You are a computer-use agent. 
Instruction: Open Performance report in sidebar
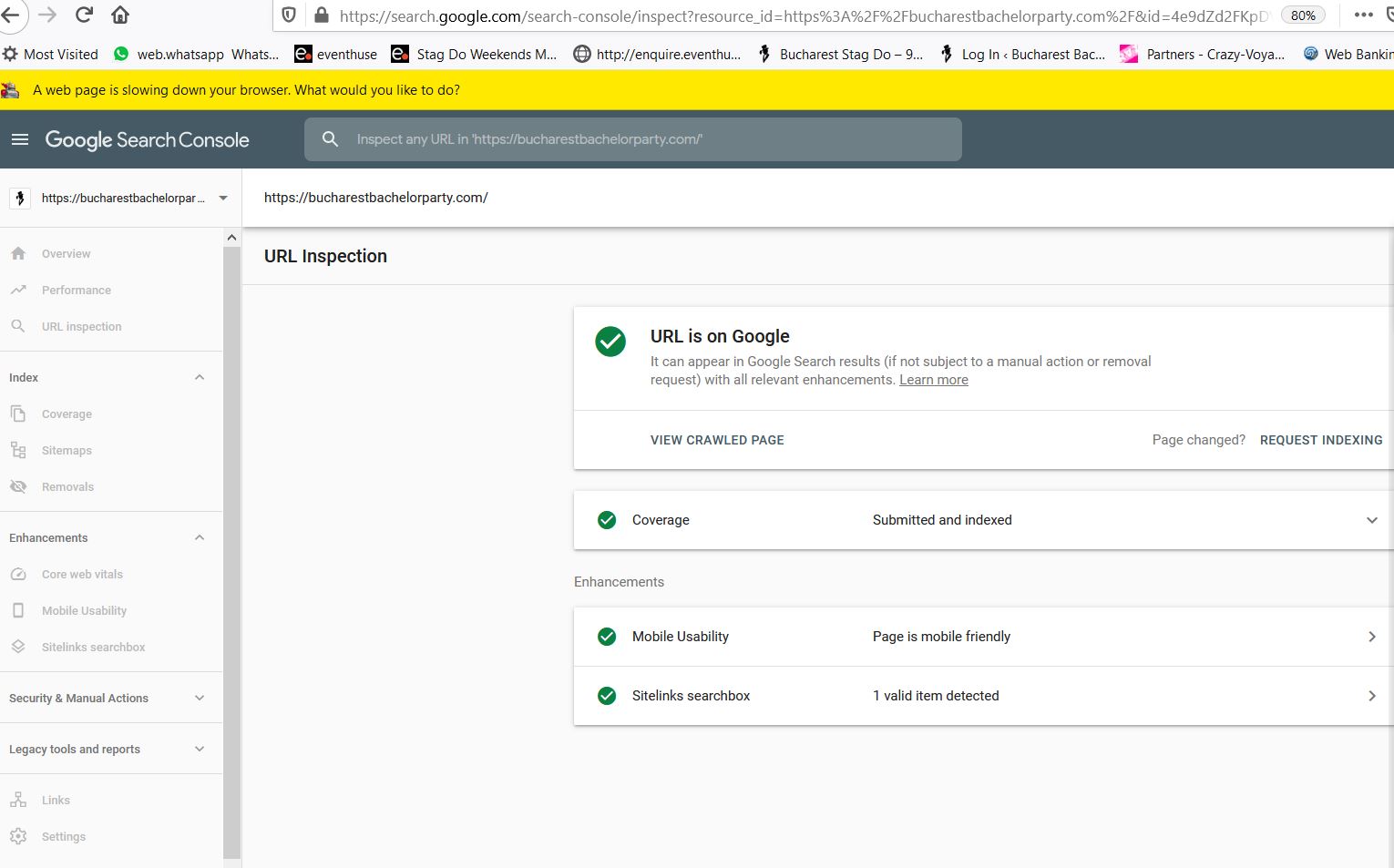click(x=77, y=291)
